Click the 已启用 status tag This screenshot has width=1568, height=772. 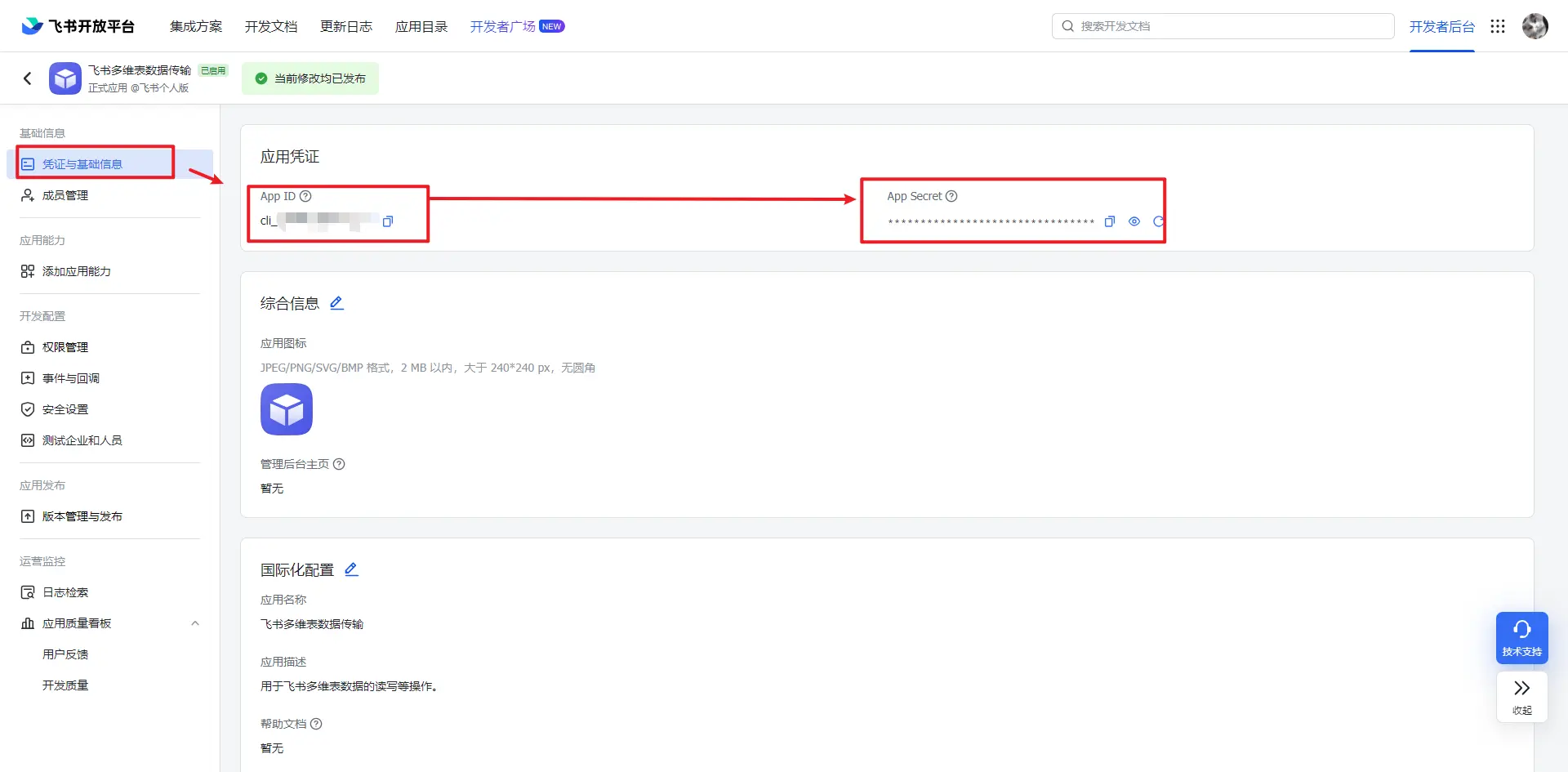[213, 71]
